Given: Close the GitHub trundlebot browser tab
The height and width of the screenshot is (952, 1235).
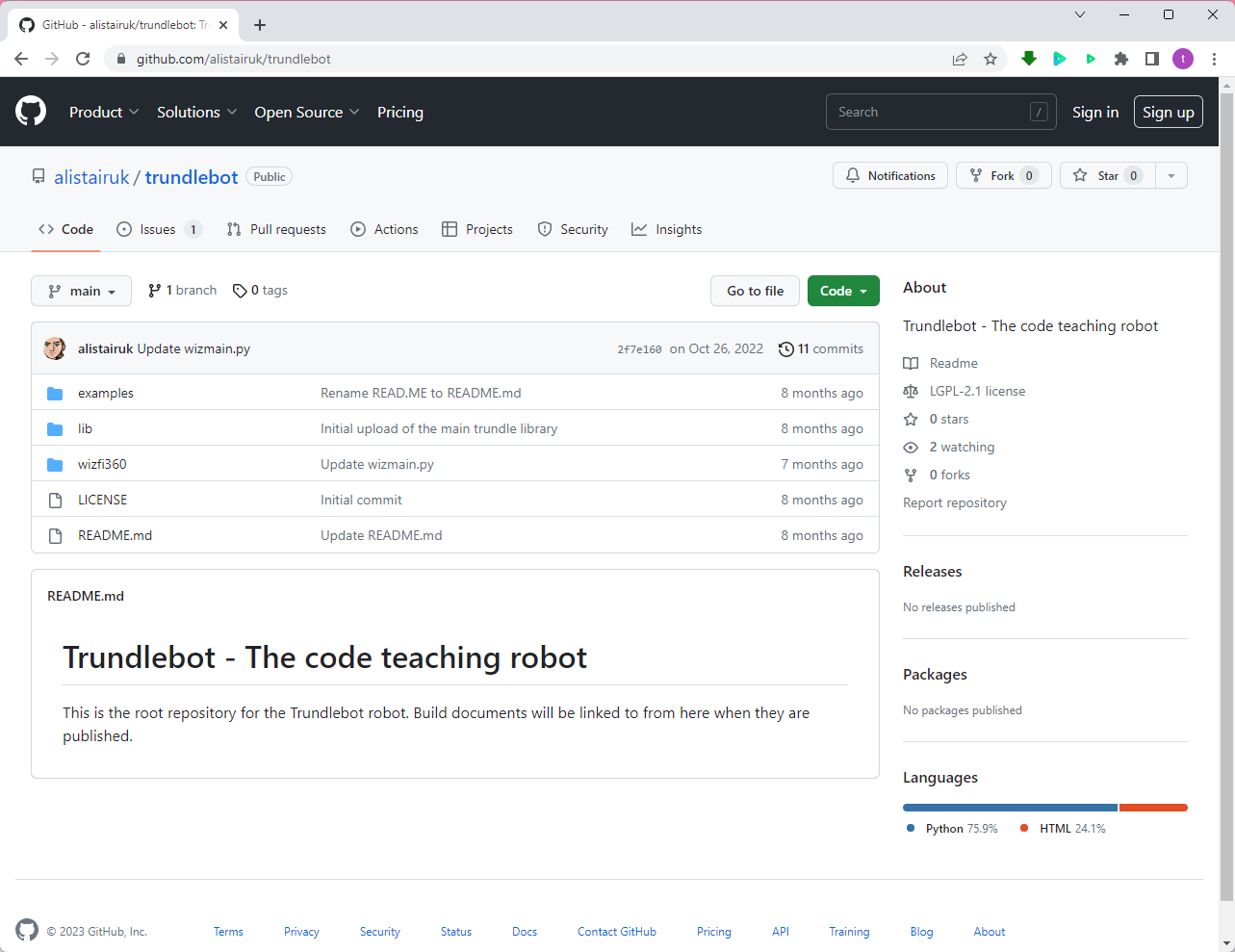Looking at the screenshot, I should click(223, 25).
